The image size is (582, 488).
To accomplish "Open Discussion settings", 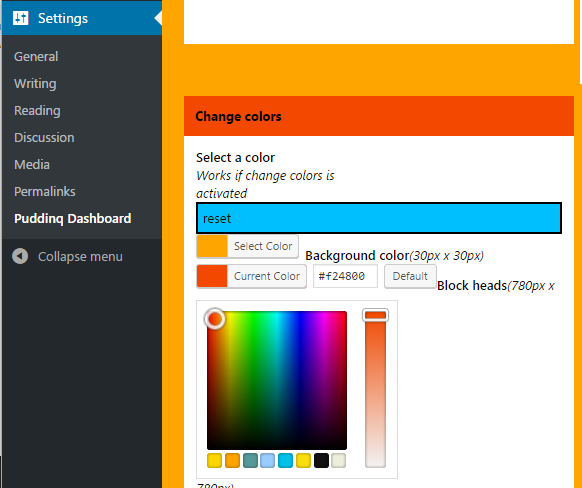I will [44, 137].
